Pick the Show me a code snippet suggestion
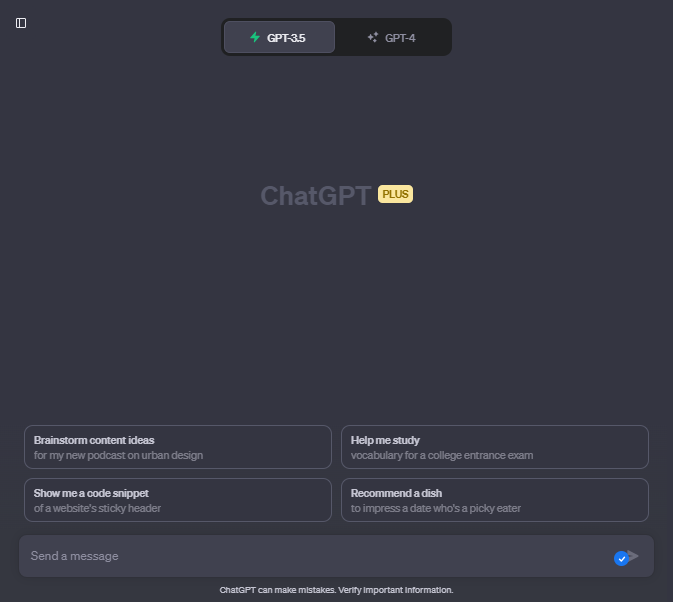The height and width of the screenshot is (602, 673). (178, 500)
